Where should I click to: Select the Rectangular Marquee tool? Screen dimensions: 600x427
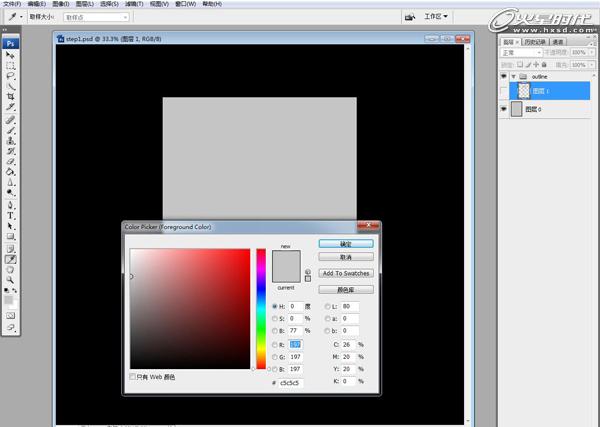(11, 65)
